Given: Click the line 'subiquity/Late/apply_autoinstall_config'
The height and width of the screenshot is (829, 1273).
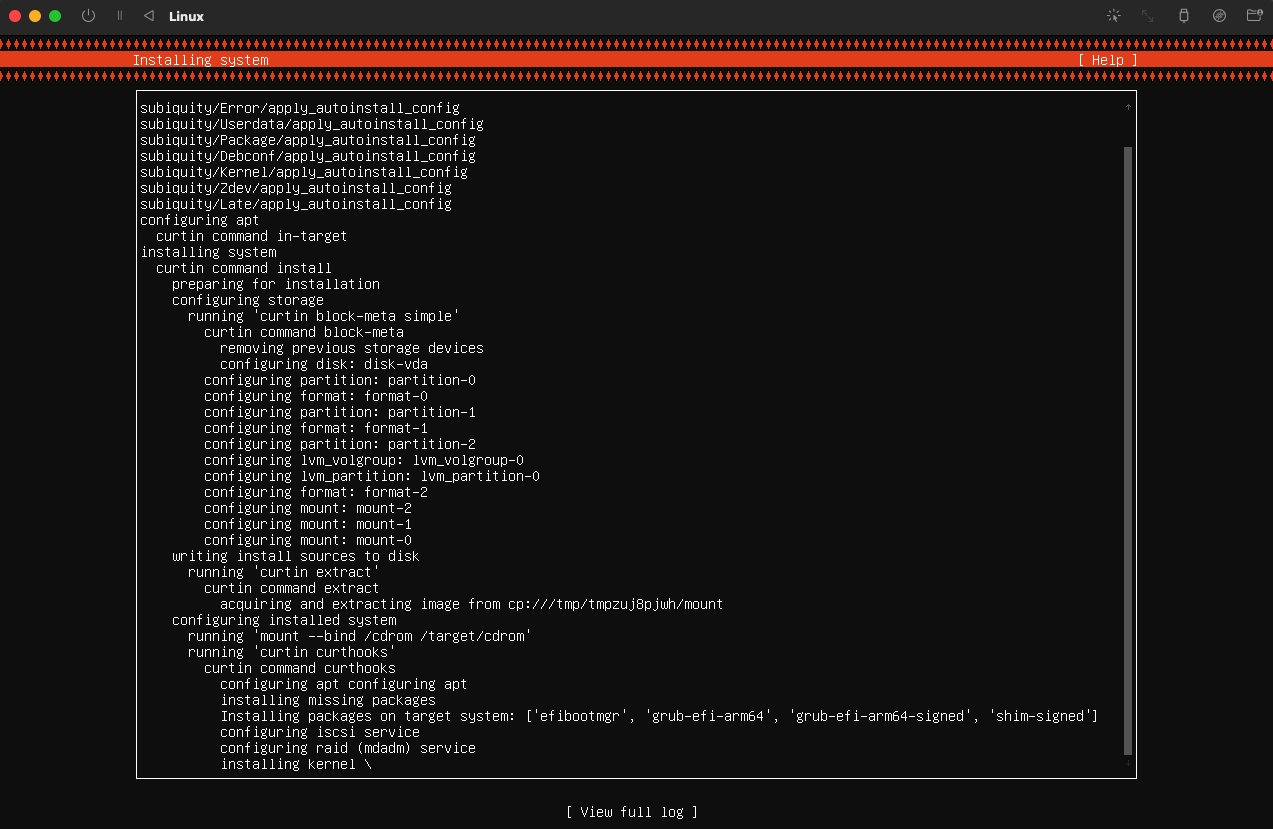Looking at the screenshot, I should click(296, 204).
